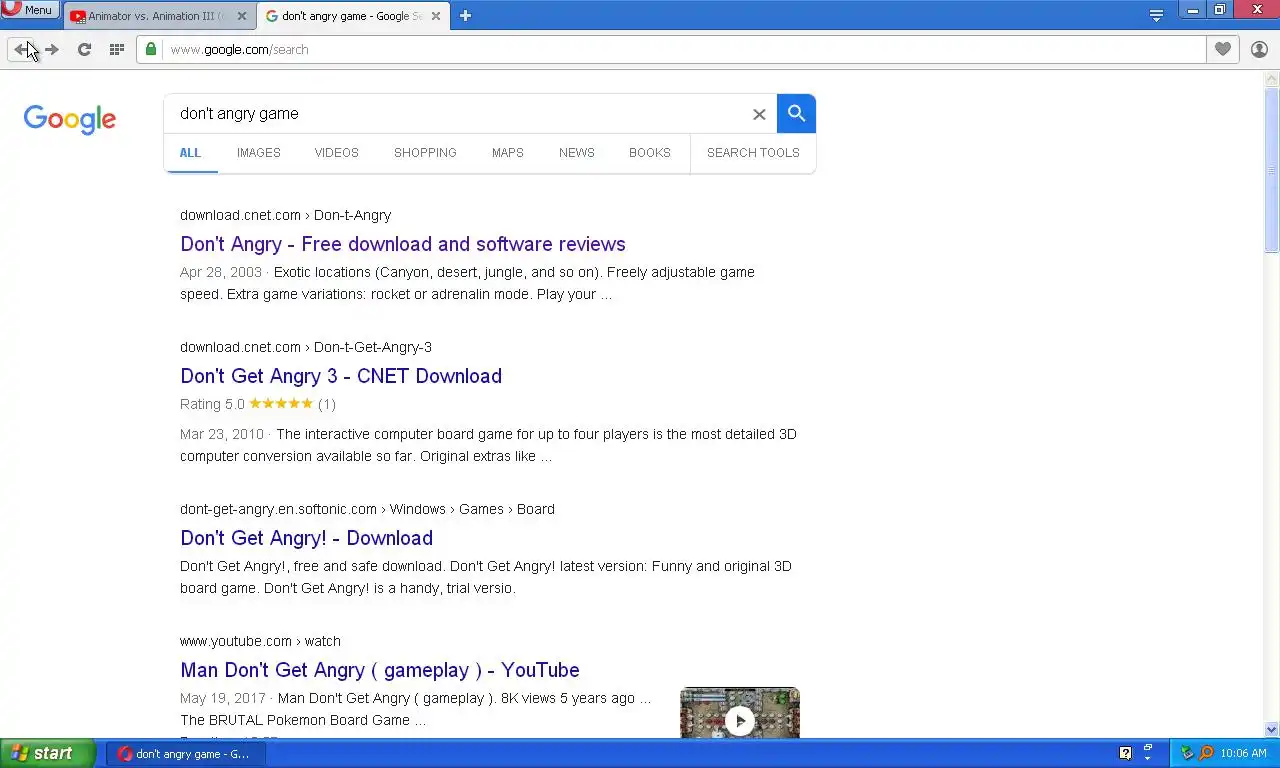
Task: Open the Opera Menu button
Action: [x=29, y=9]
